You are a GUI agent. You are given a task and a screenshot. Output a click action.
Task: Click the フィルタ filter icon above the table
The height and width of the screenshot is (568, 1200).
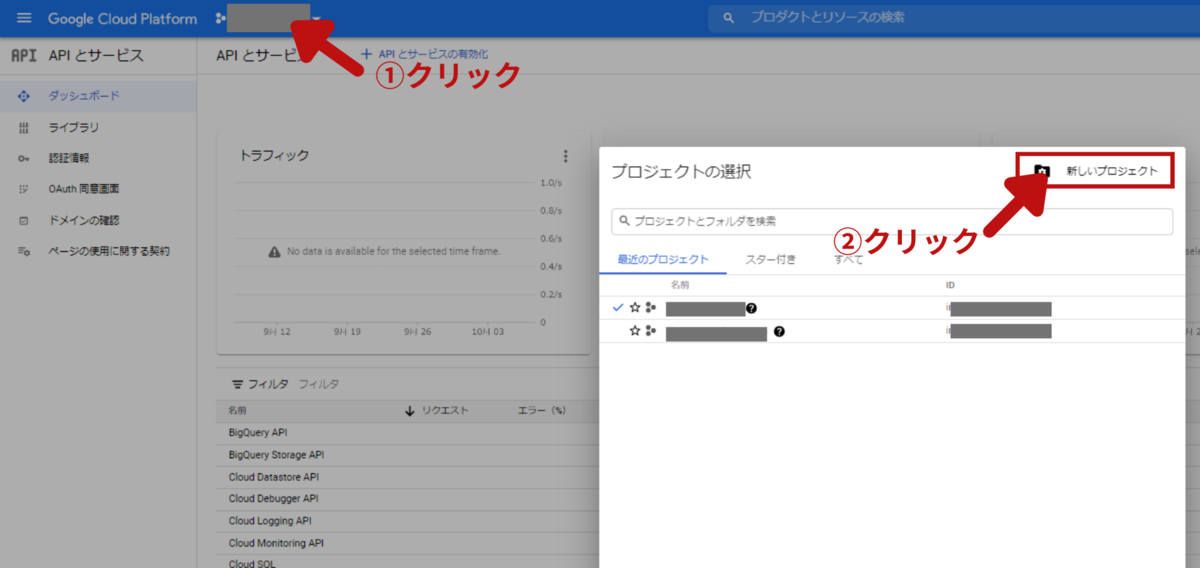[238, 384]
